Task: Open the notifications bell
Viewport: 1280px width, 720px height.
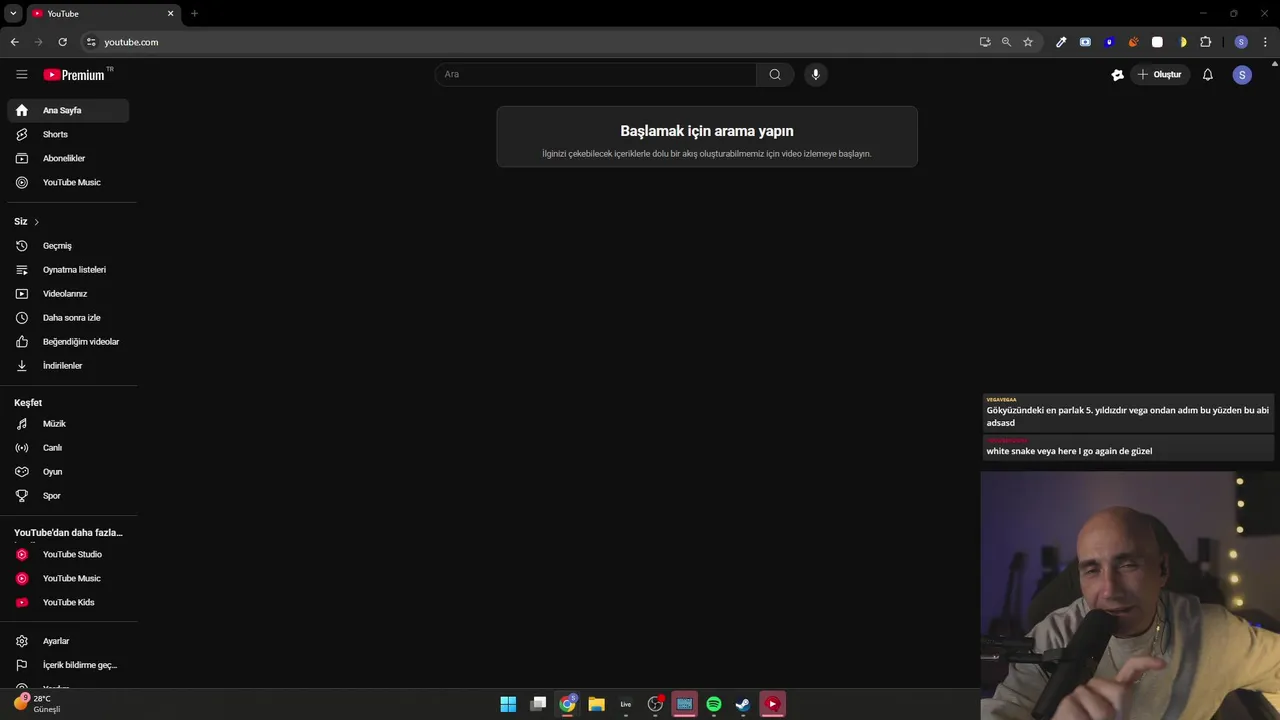Action: (x=1208, y=75)
